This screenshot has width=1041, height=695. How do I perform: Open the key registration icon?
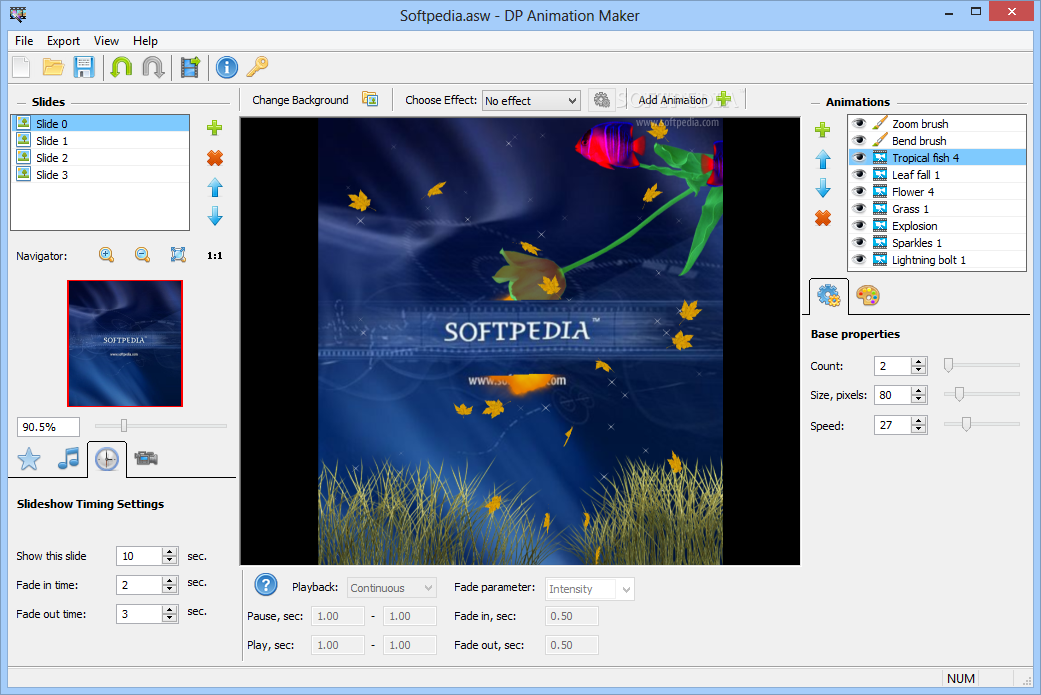click(258, 67)
